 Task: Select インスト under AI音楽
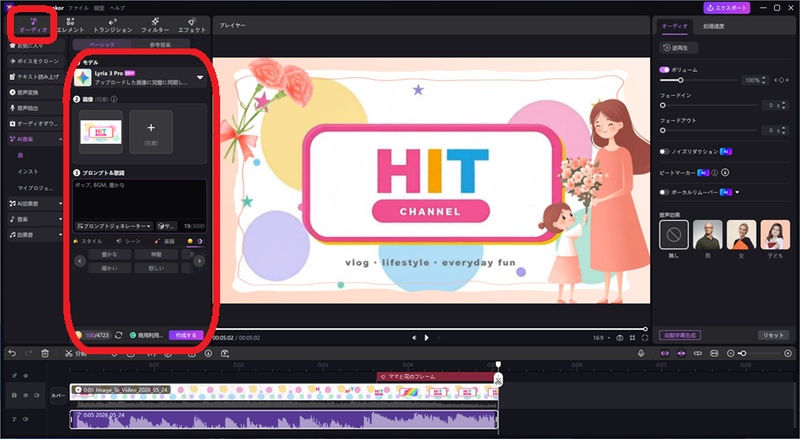click(x=28, y=172)
